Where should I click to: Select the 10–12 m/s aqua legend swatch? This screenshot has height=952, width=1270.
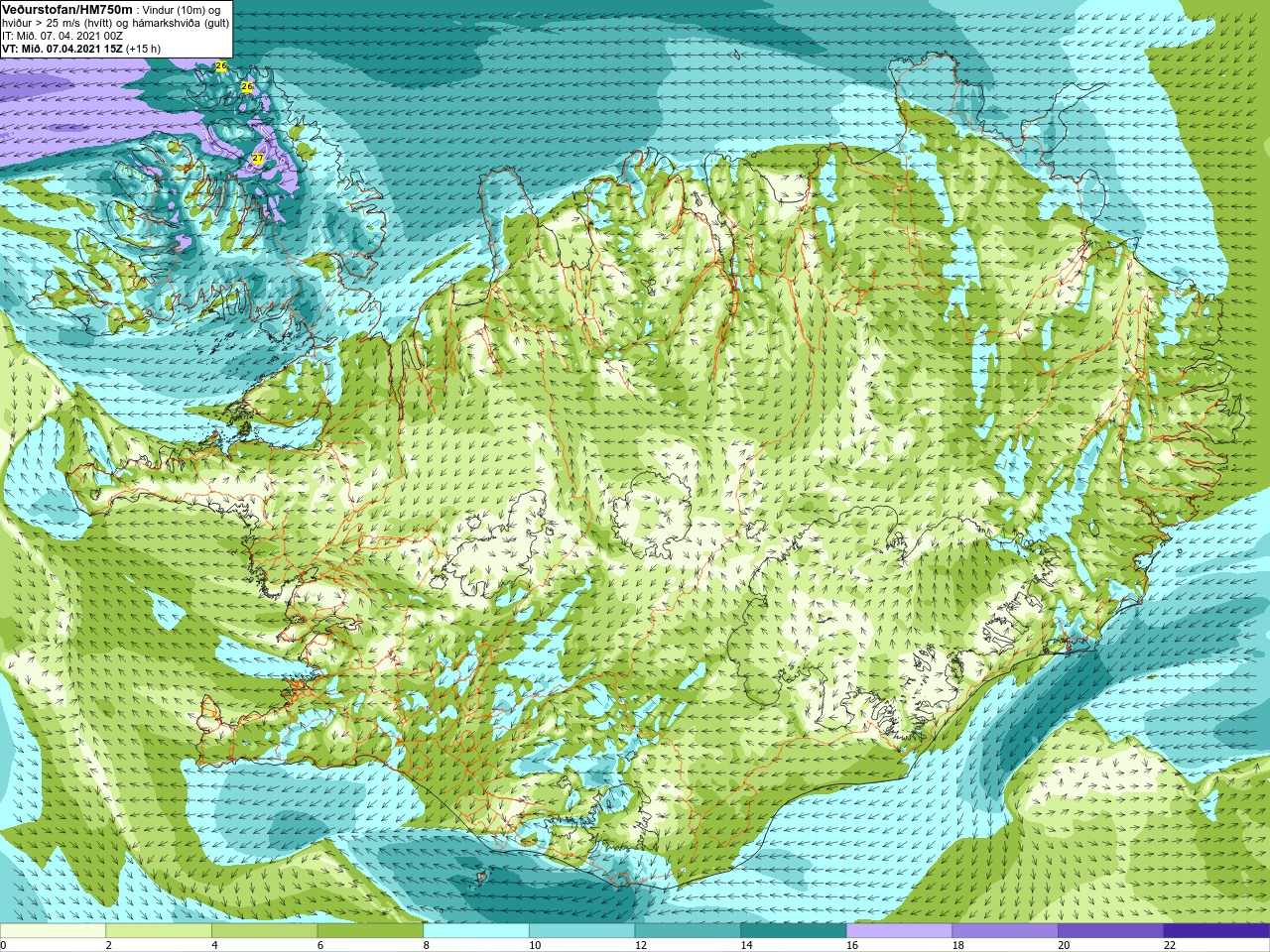pyautogui.click(x=581, y=931)
